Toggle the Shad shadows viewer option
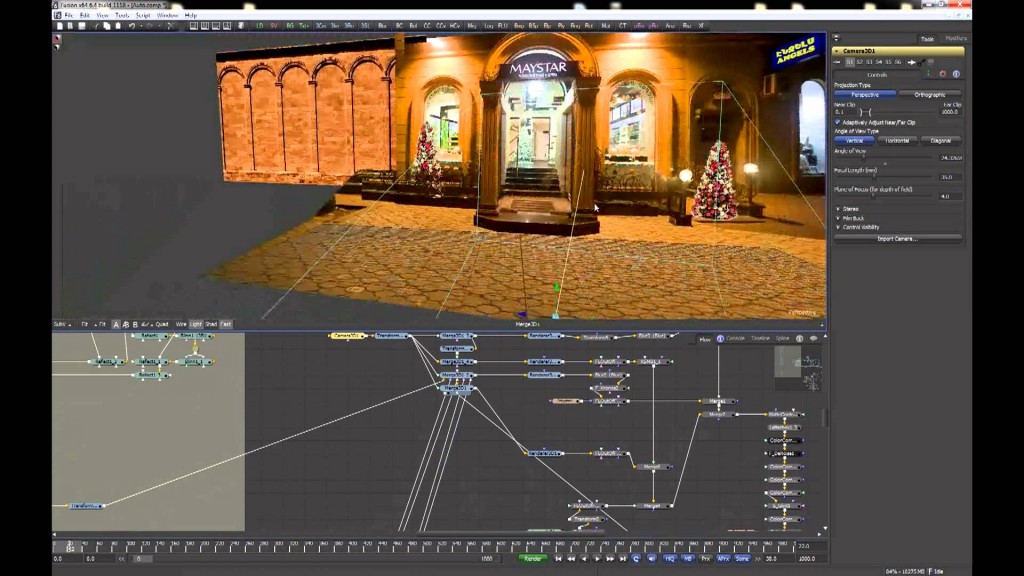This screenshot has height=576, width=1024. pos(211,324)
